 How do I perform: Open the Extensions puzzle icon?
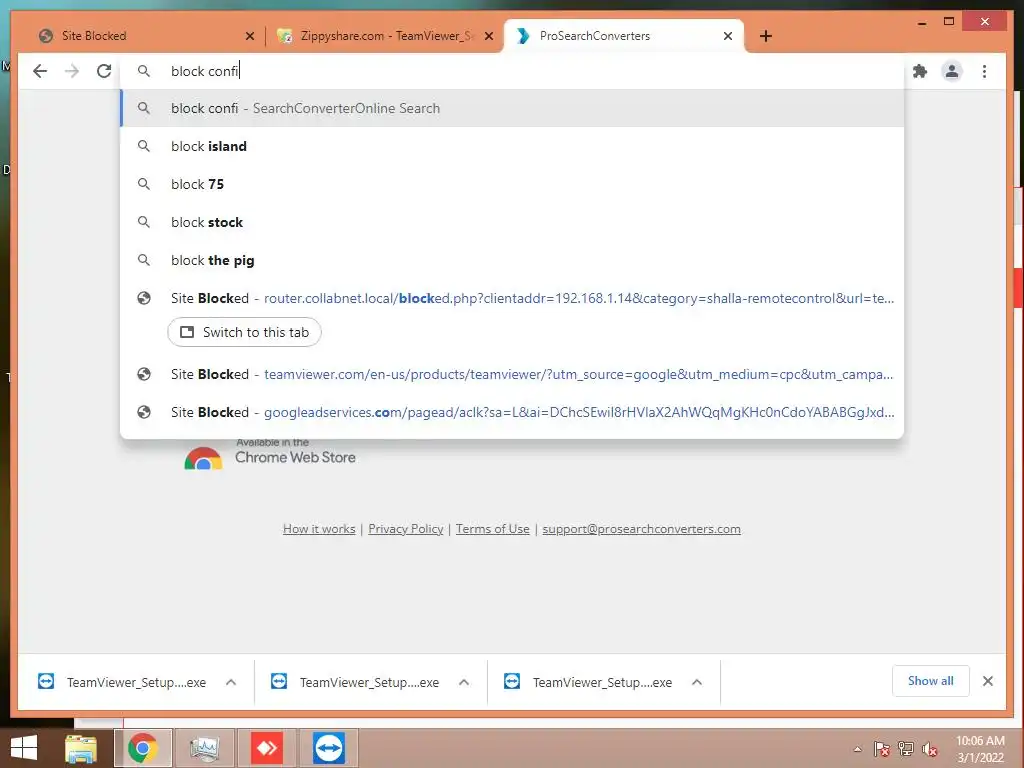coord(920,71)
